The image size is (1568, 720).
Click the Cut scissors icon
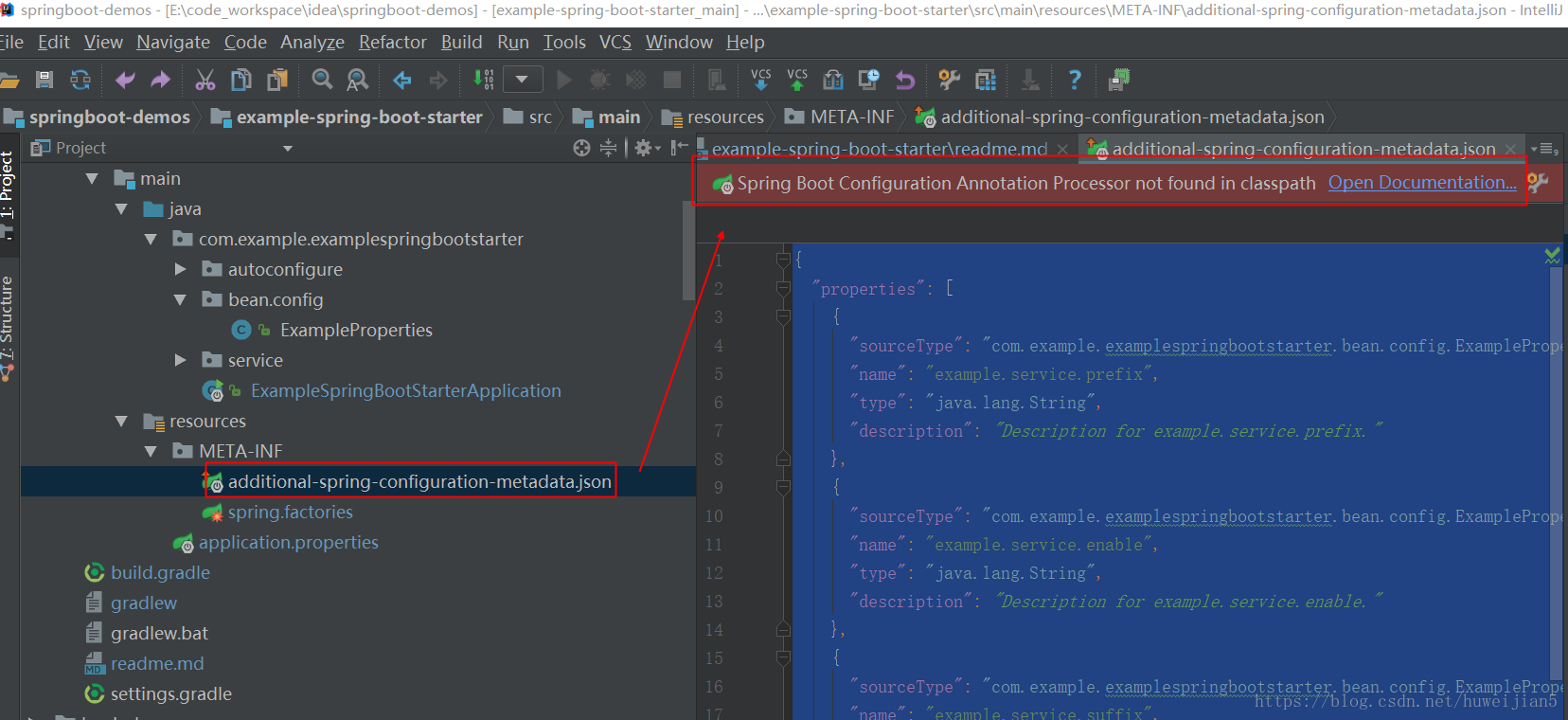[x=205, y=80]
